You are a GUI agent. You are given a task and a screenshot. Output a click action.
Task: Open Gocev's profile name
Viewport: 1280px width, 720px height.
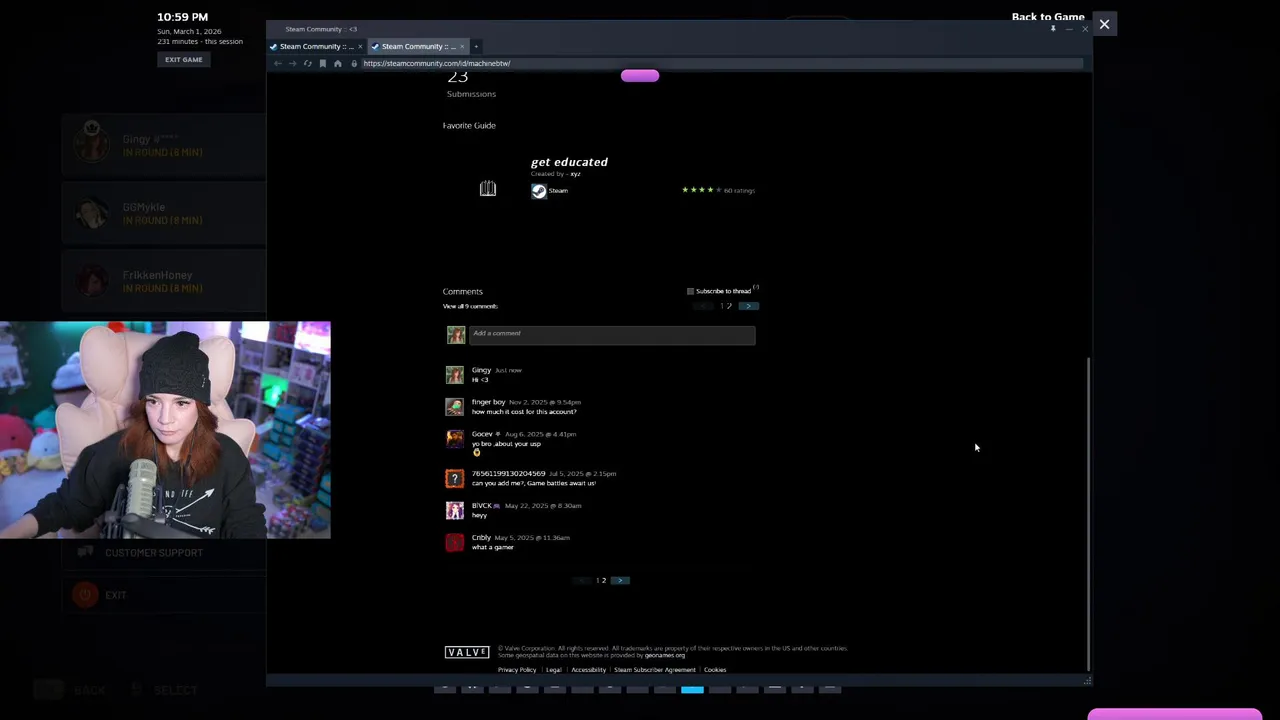[482, 434]
